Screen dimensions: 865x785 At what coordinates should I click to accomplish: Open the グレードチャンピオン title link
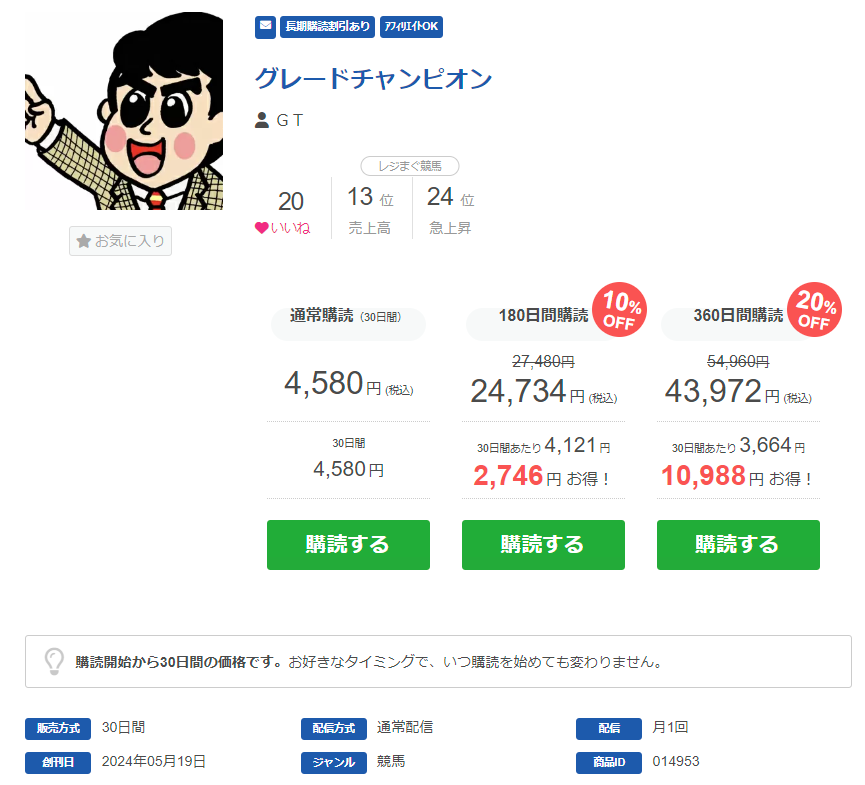(373, 78)
